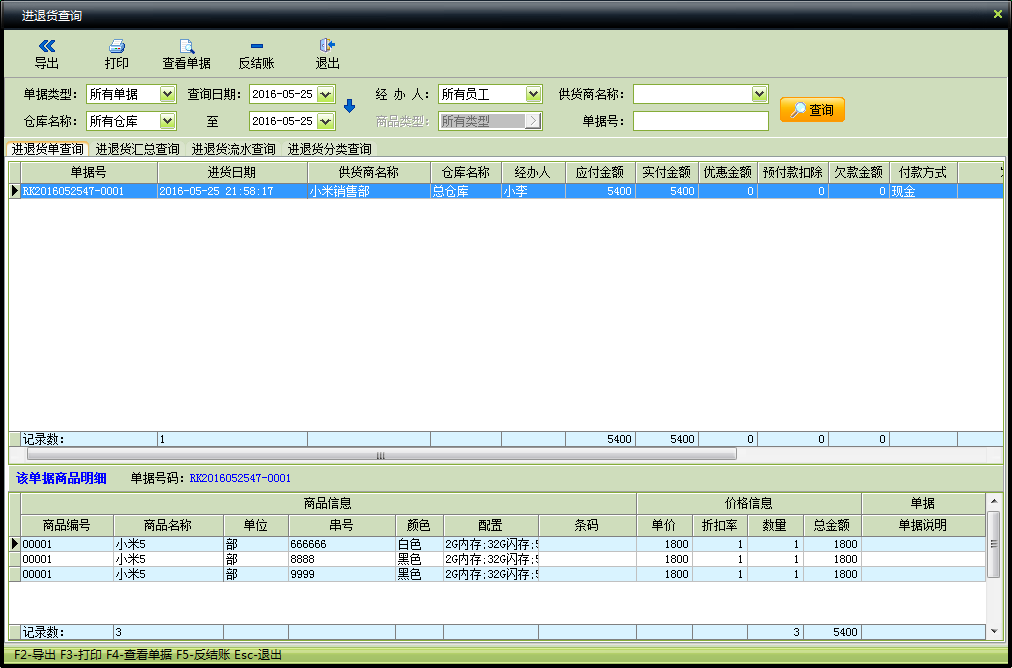Expand the 单据类型 dropdown
The width and height of the screenshot is (1012, 668).
coord(167,94)
